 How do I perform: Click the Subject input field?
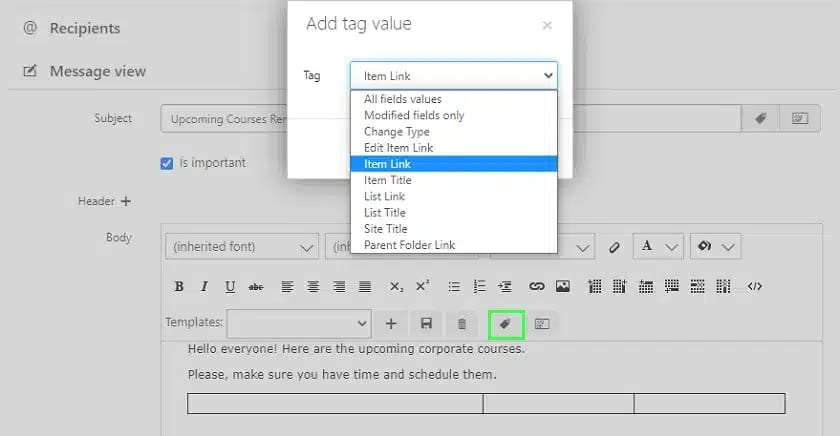451,118
